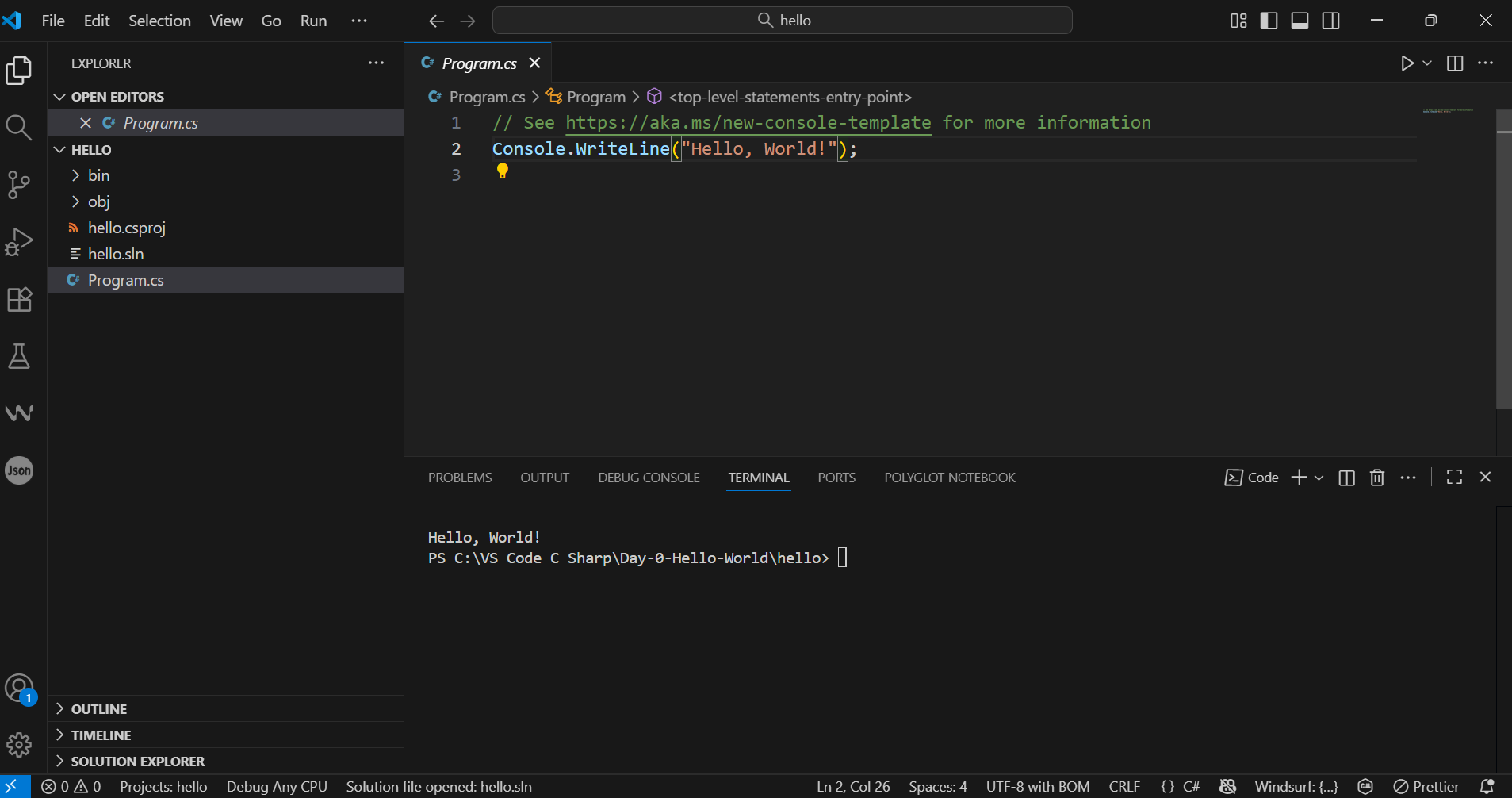This screenshot has width=1512, height=798.
Task: Click the hello command center search box
Action: click(782, 21)
